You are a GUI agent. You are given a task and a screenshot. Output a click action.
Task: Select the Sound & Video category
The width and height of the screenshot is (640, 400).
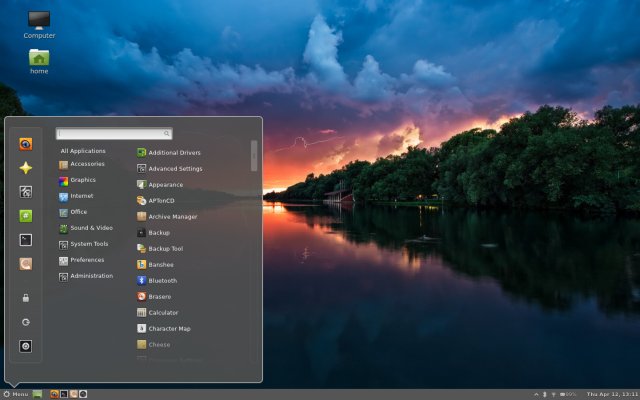90,228
